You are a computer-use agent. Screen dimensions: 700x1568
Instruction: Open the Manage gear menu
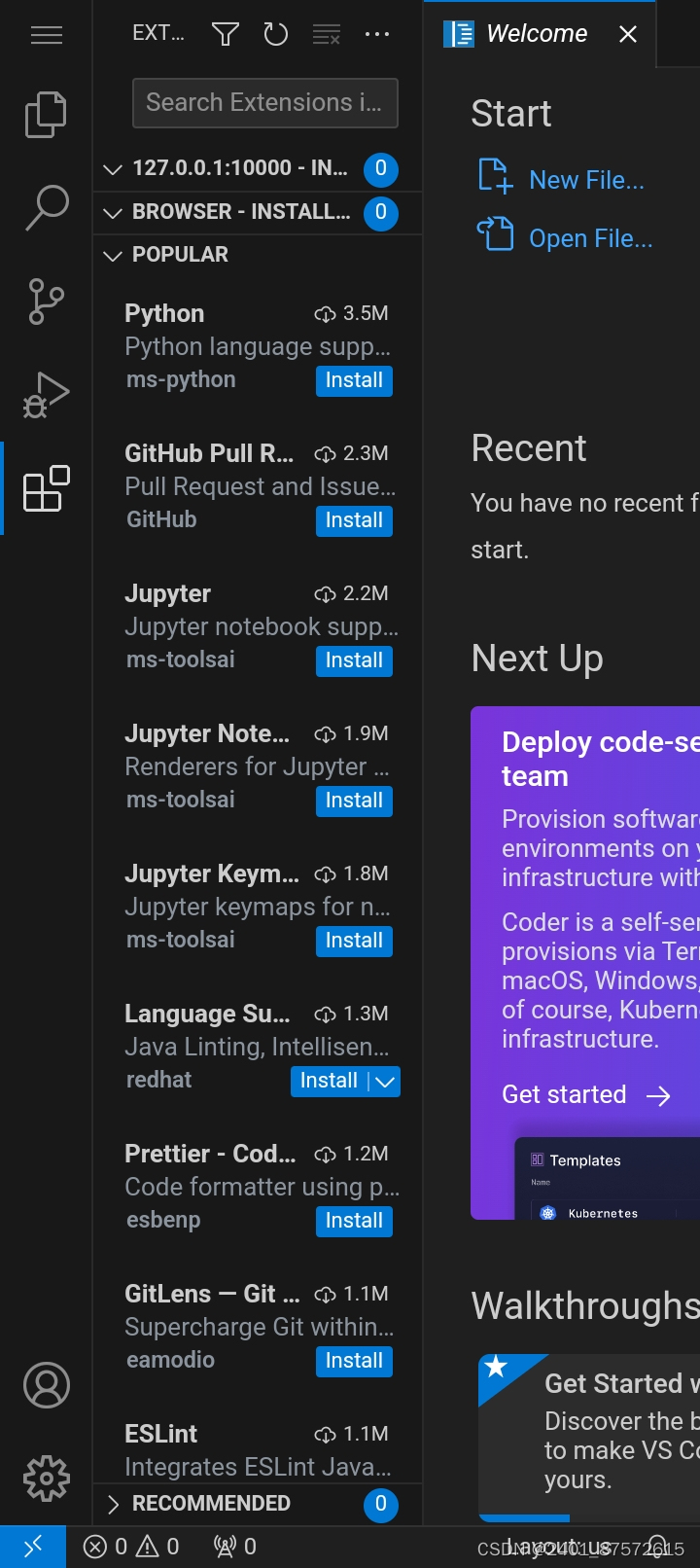tap(46, 1479)
